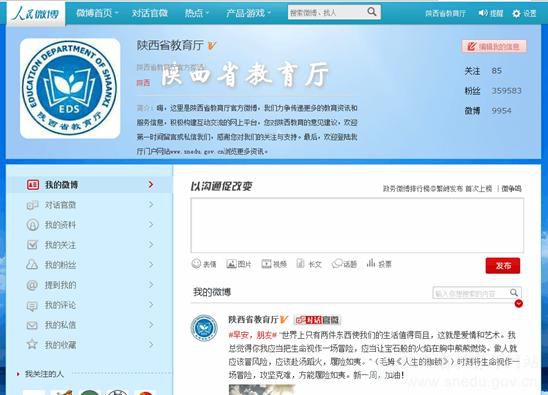
Task: Insert an emoticon with 表情 icon
Action: coord(196,263)
